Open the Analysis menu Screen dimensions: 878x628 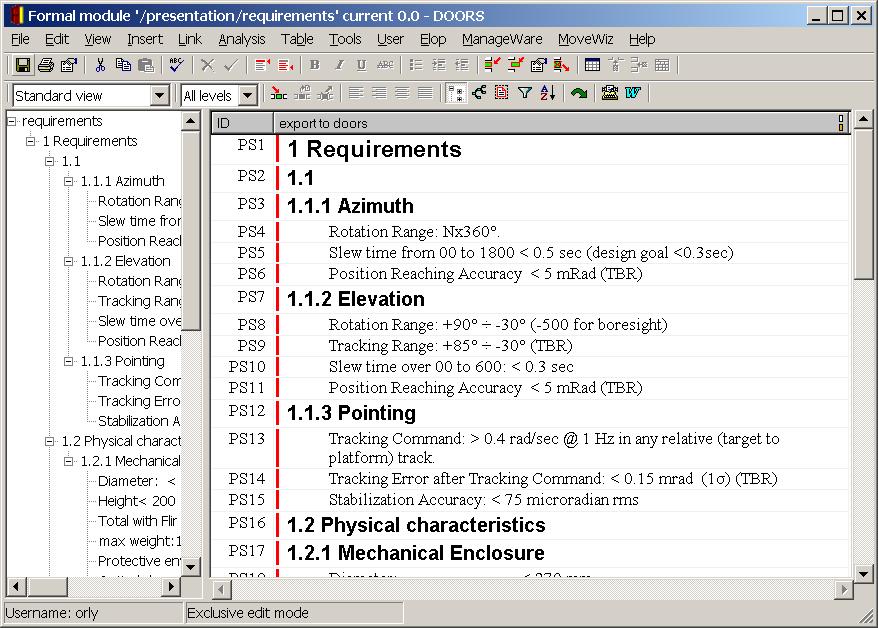click(x=242, y=39)
